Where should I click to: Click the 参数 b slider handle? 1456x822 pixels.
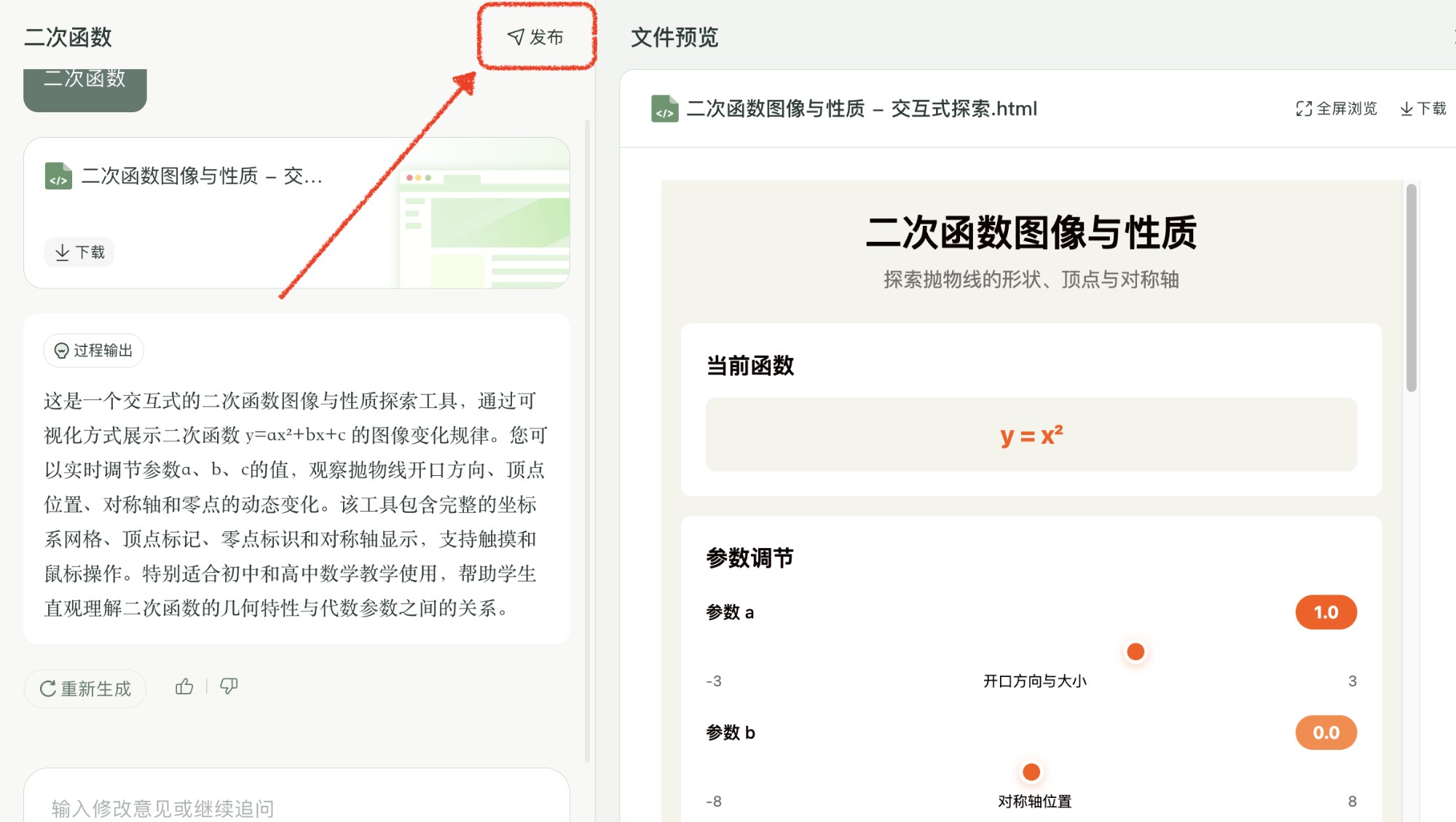(x=1031, y=772)
